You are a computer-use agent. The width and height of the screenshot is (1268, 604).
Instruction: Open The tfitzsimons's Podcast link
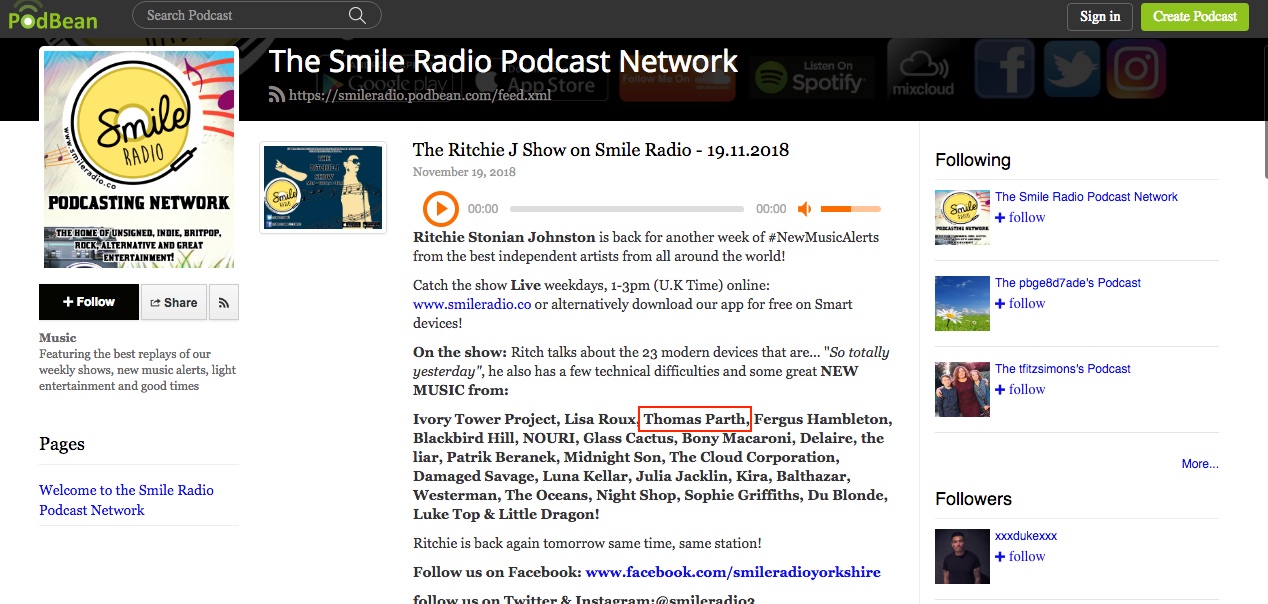tap(1063, 369)
